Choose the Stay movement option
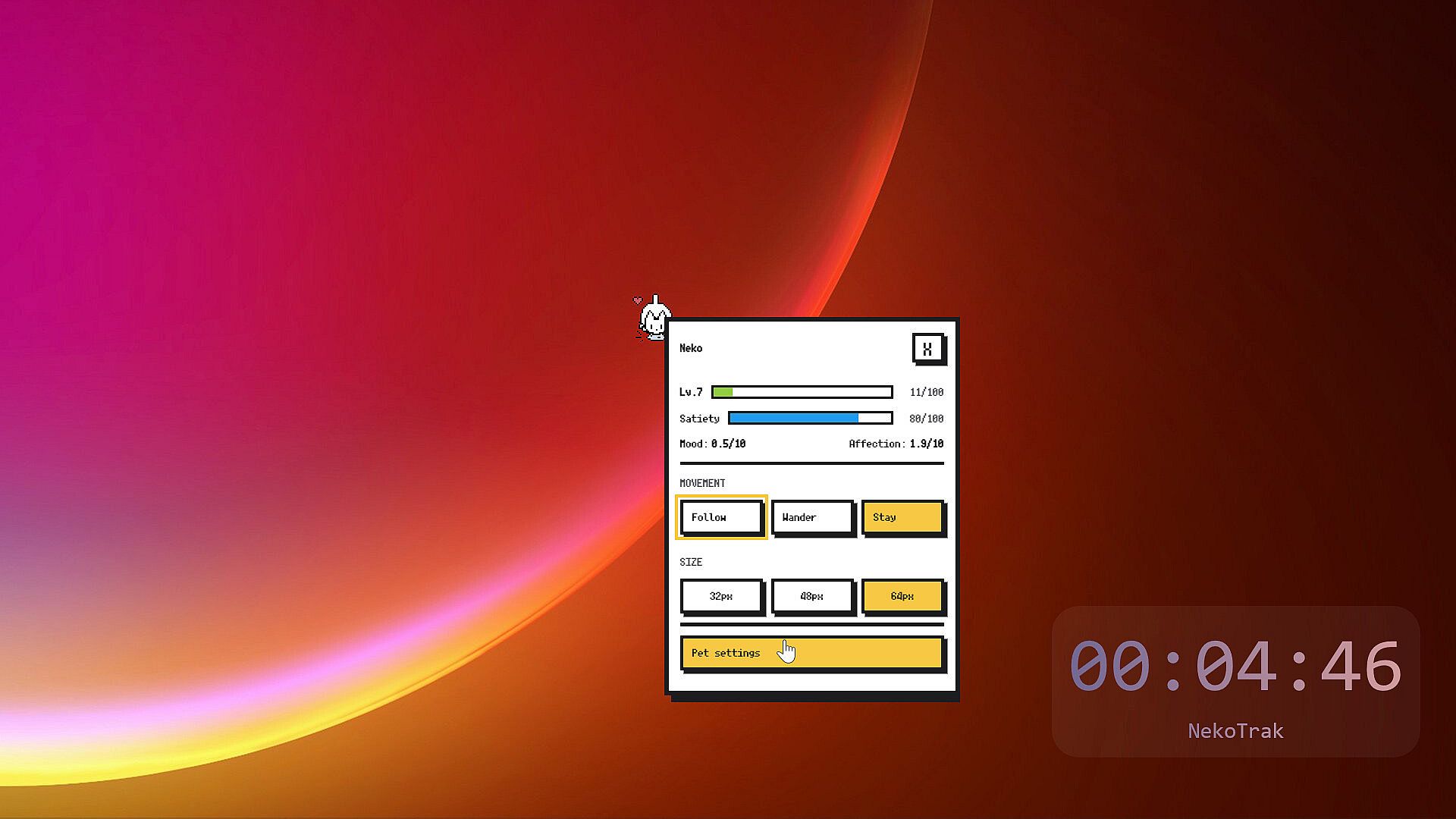Viewport: 1456px width, 819px height. (x=902, y=517)
